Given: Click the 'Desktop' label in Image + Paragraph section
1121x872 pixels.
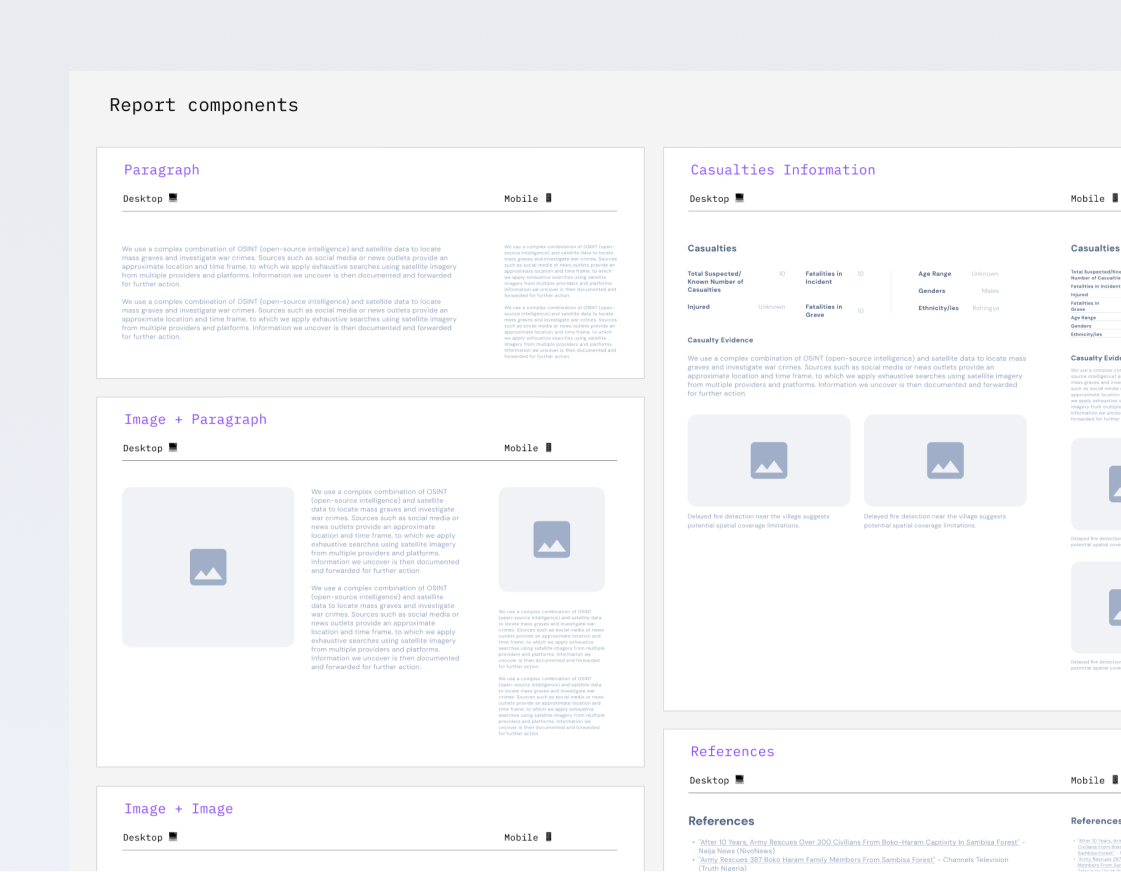Looking at the screenshot, I should point(142,448).
